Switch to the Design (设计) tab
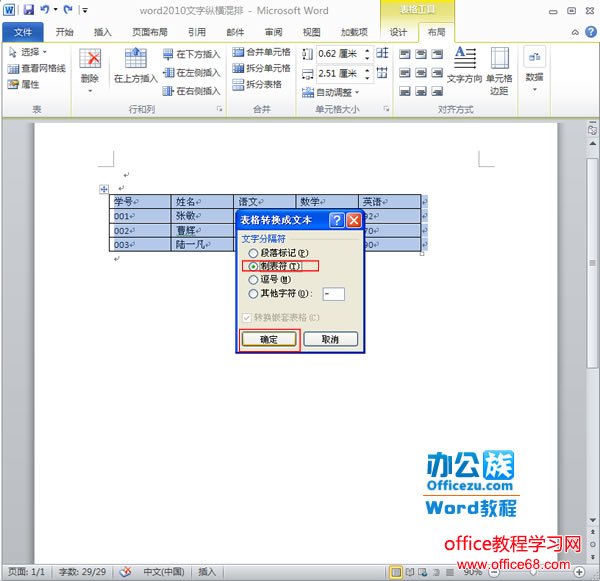This screenshot has width=600, height=581. click(398, 32)
